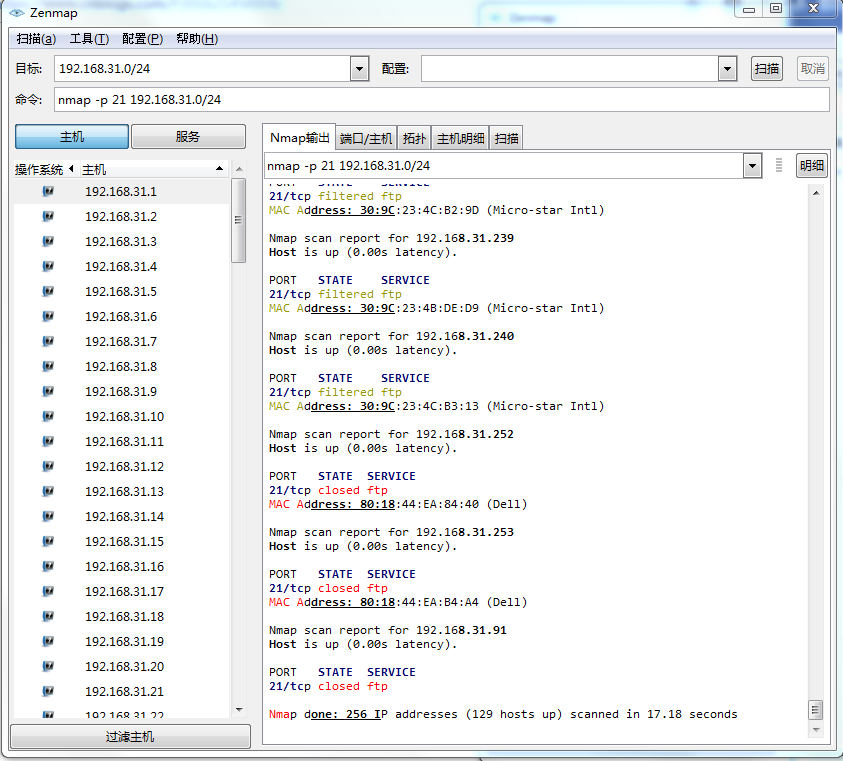Click host list scrollbar up arrow
Screen dimensions: 843x761
click(239, 169)
